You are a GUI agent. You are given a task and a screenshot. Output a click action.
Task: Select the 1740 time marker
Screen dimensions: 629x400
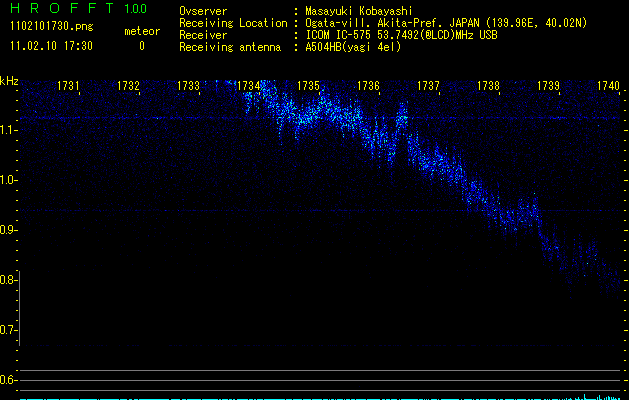[608, 86]
